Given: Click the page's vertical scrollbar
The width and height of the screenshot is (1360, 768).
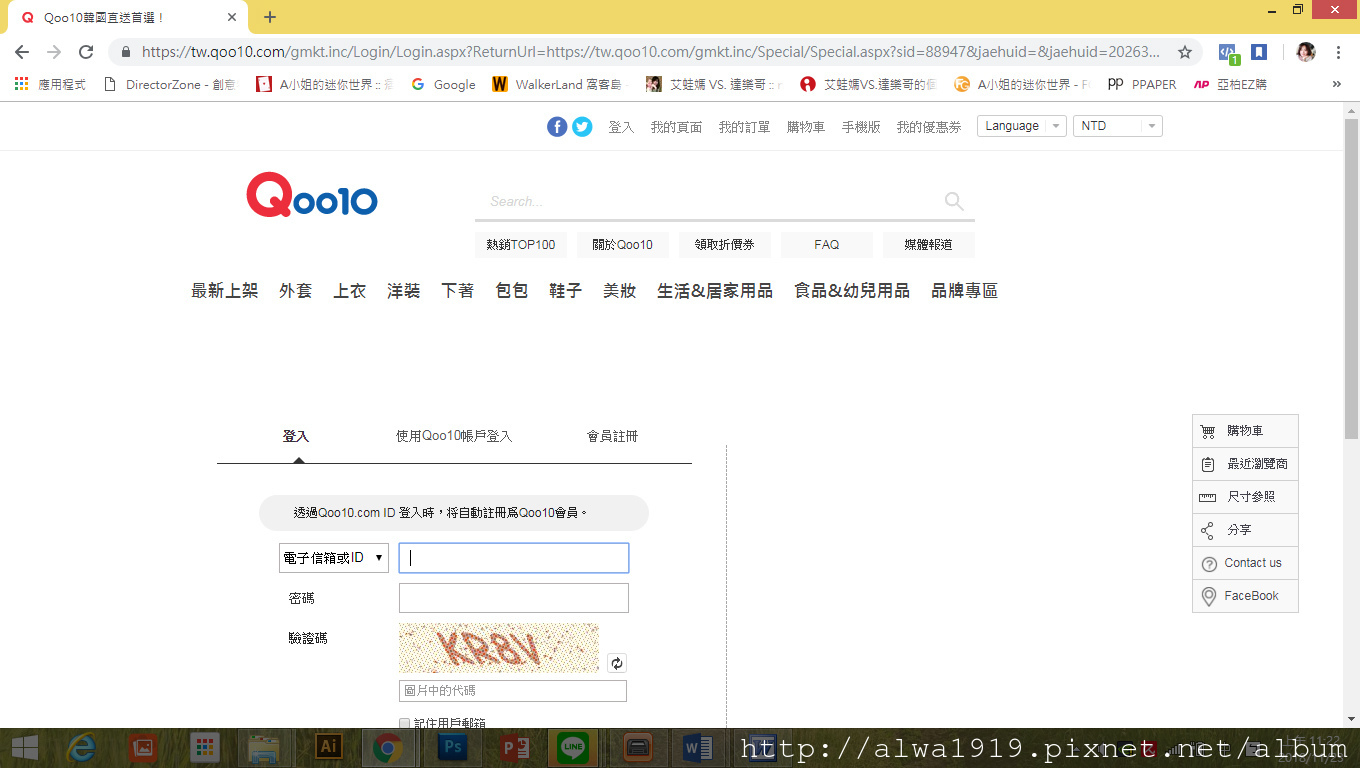Looking at the screenshot, I should pos(1351,278).
